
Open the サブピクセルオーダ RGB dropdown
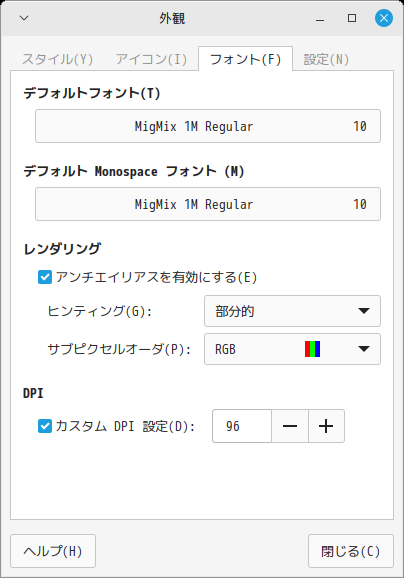[x=292, y=349]
